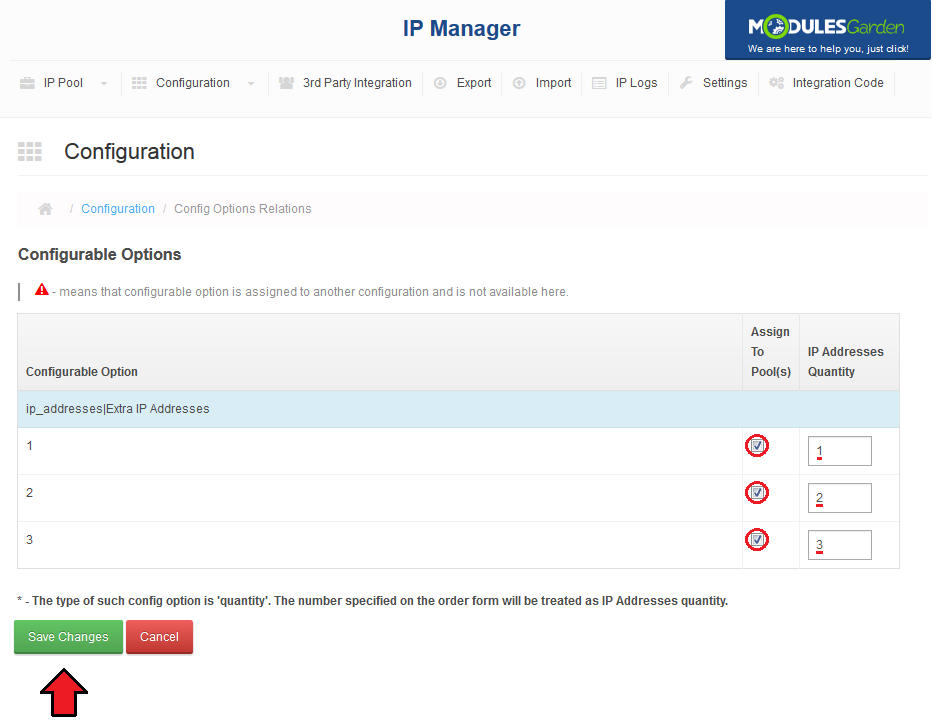
Task: Expand the IP Pool dropdown arrow
Action: 104,83
